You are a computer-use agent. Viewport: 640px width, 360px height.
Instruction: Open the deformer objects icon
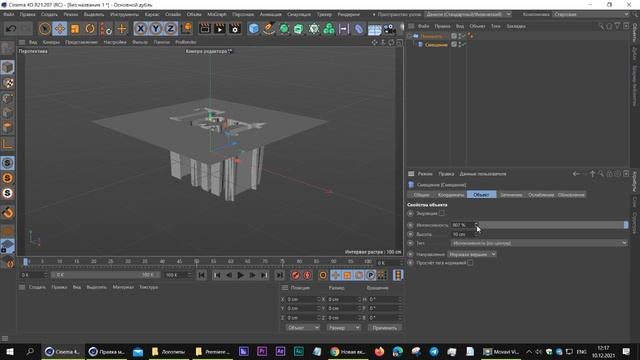[x=359, y=29]
